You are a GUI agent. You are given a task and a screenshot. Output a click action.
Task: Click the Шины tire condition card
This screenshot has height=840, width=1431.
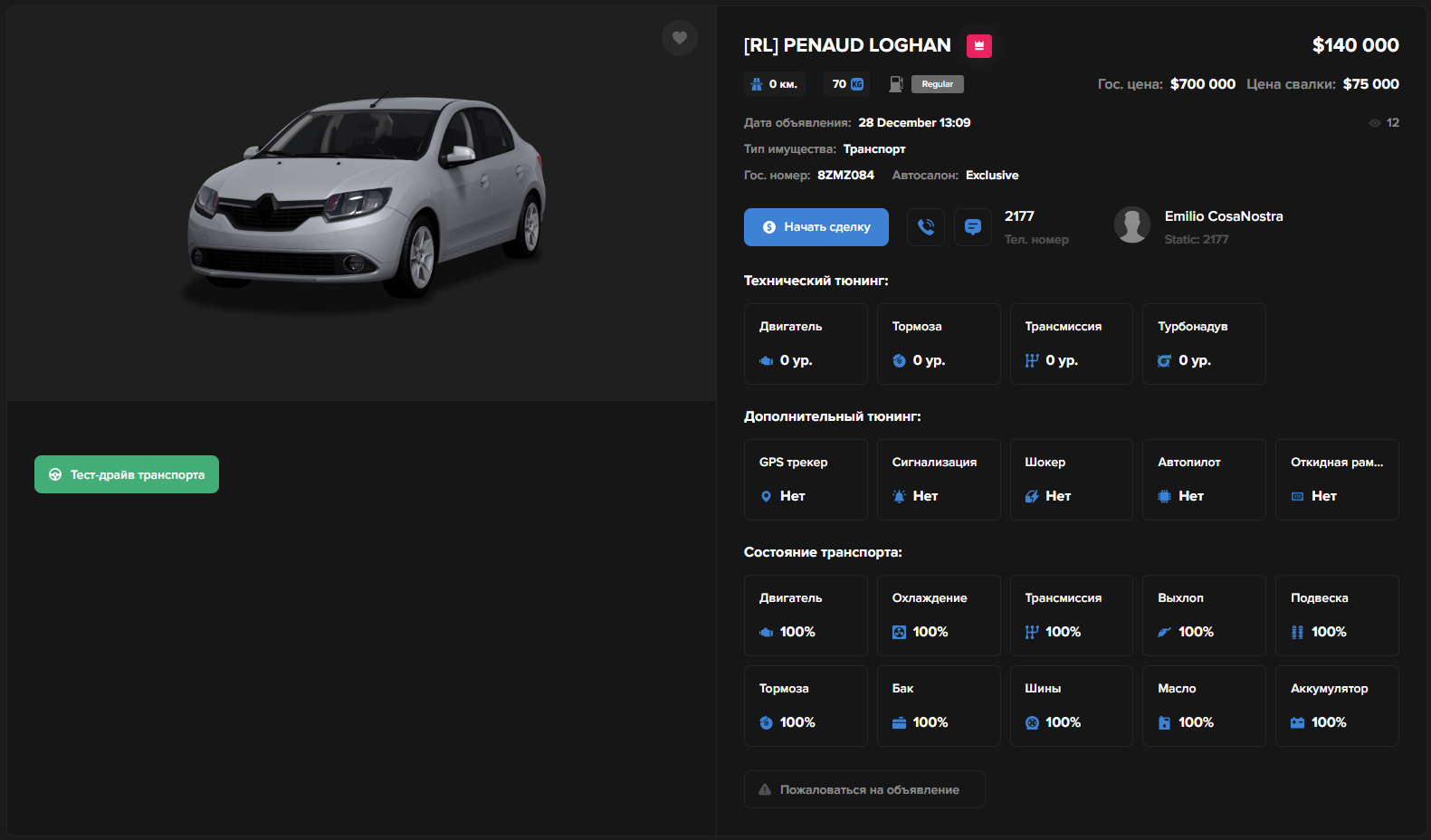[x=1071, y=706]
